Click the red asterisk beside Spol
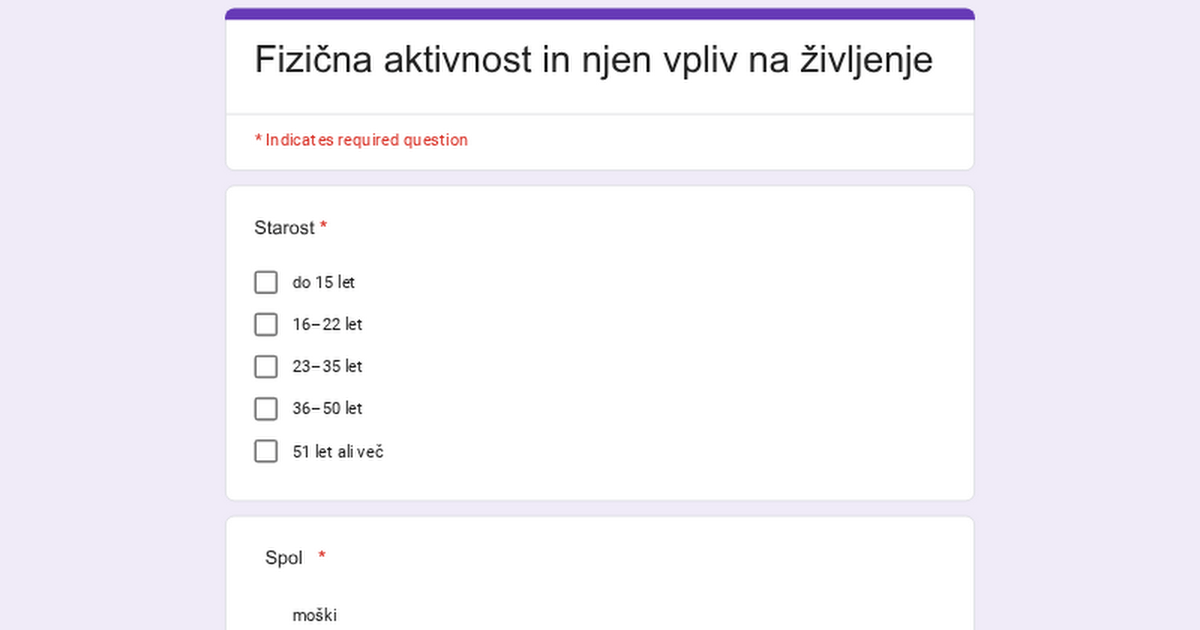This screenshot has height=630, width=1200. pos(322,557)
